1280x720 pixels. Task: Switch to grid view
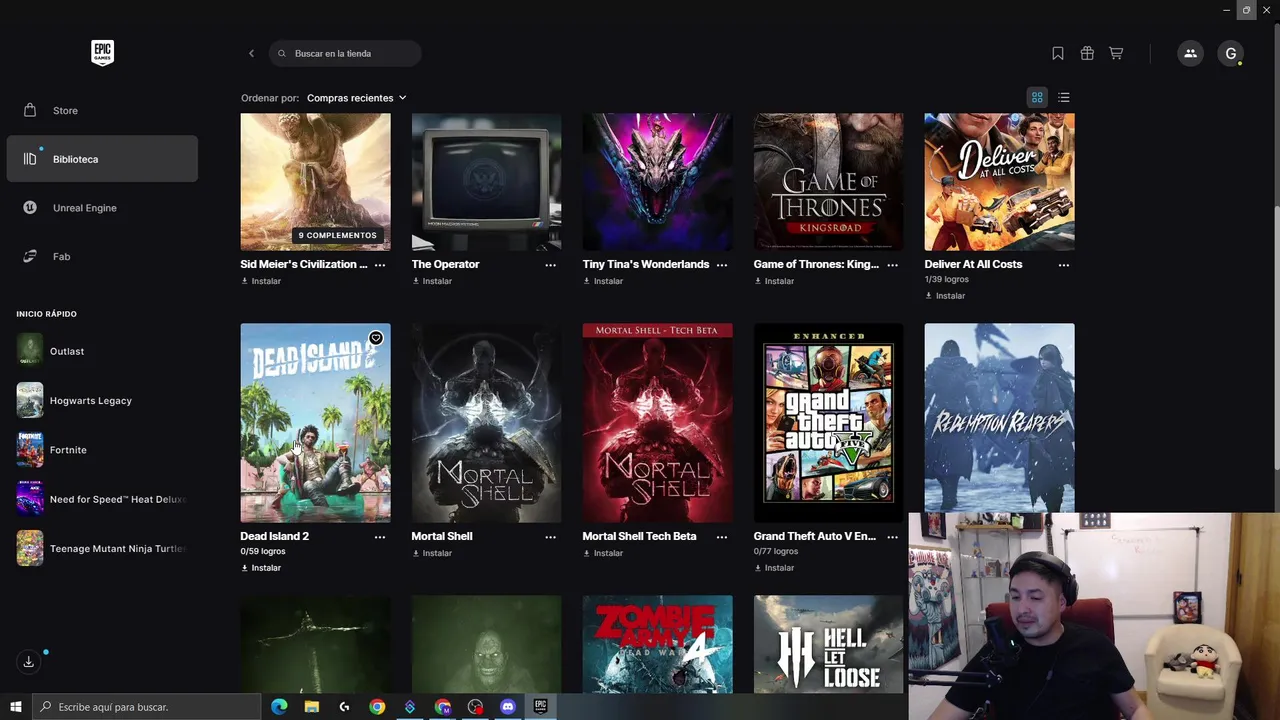(1037, 97)
